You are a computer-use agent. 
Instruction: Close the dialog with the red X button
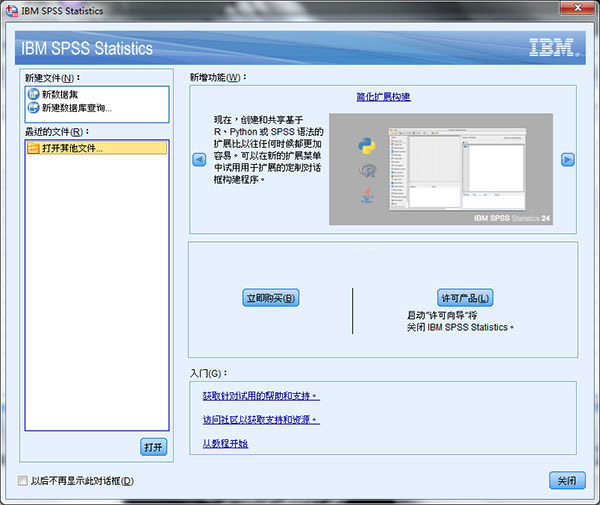(577, 8)
